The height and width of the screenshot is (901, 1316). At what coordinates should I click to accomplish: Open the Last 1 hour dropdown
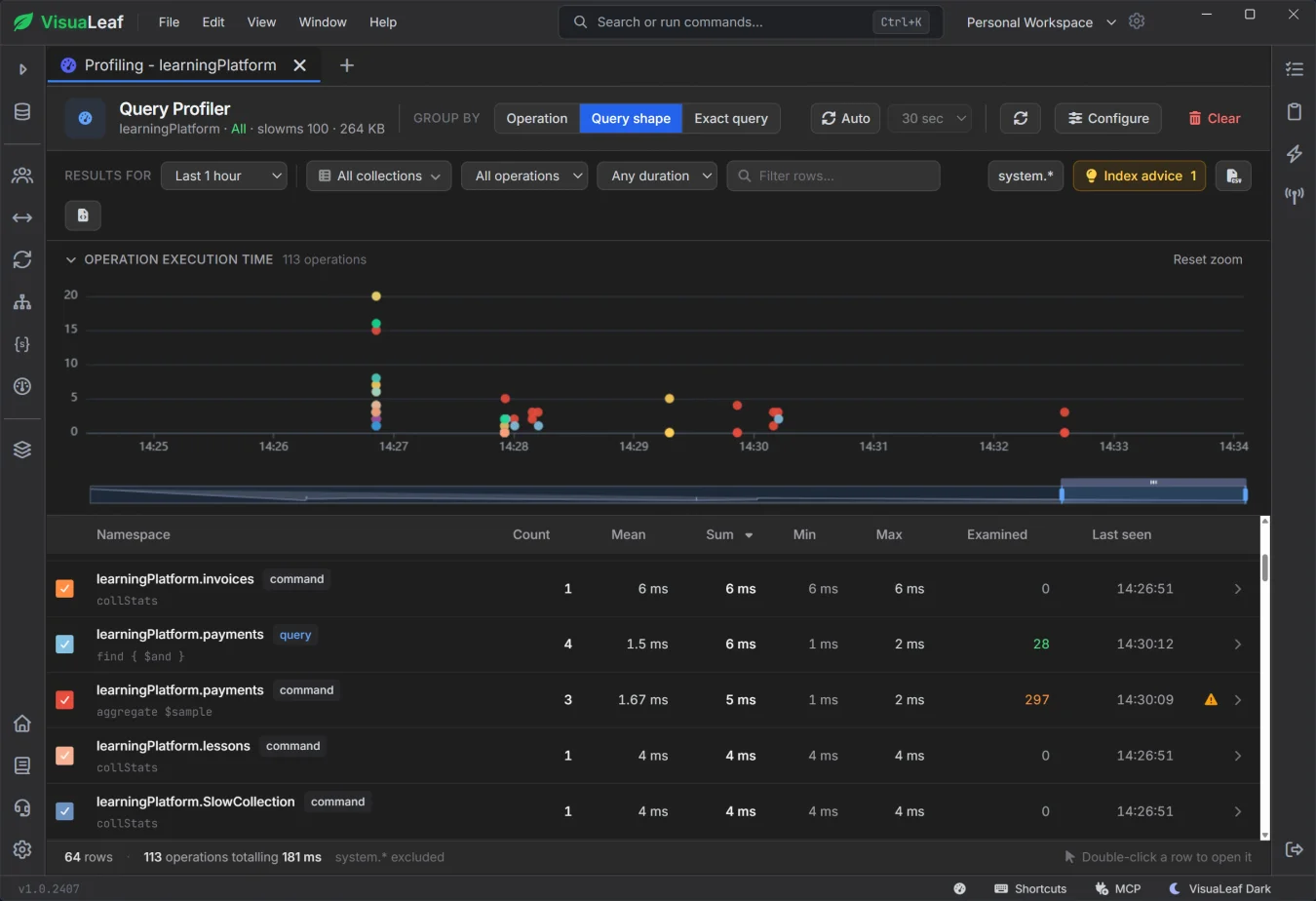coord(224,176)
